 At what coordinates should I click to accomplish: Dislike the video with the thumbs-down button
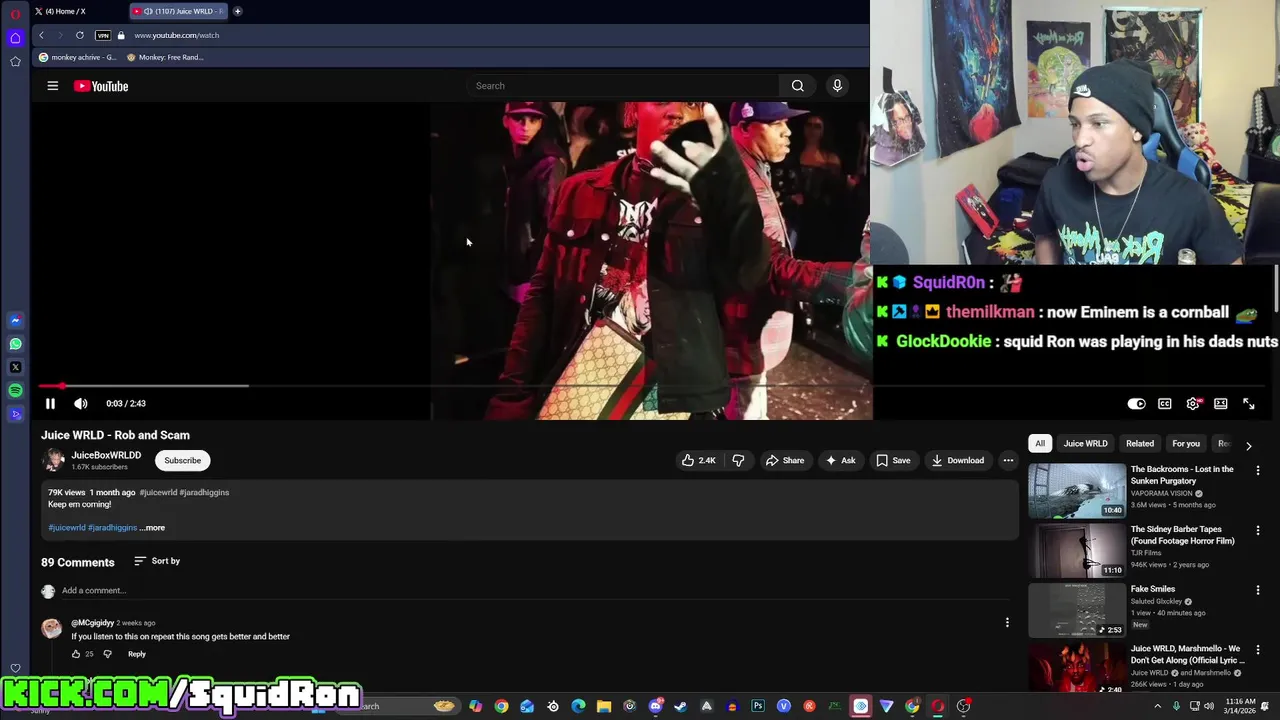click(738, 460)
